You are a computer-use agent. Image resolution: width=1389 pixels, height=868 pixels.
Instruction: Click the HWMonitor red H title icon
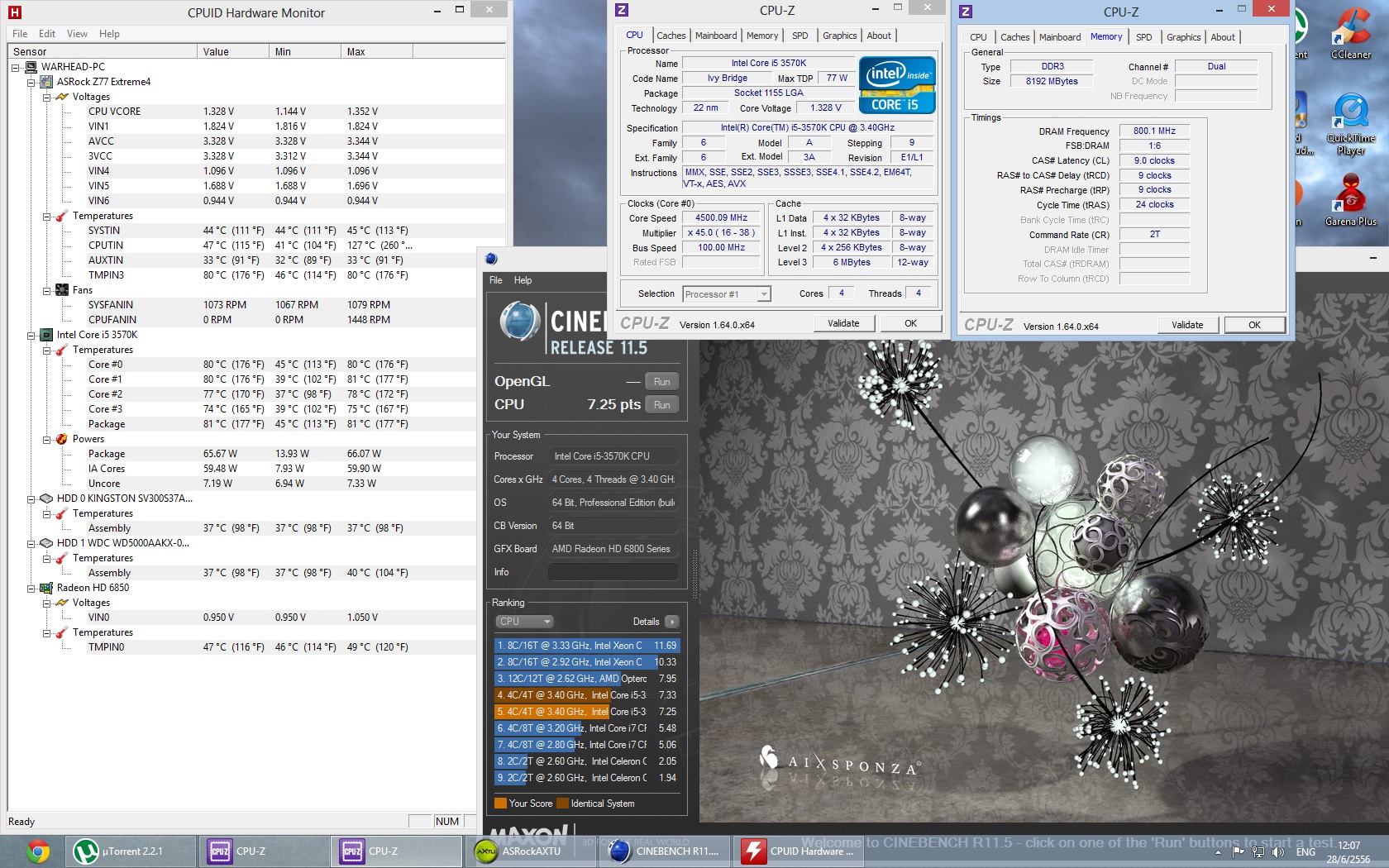point(14,12)
